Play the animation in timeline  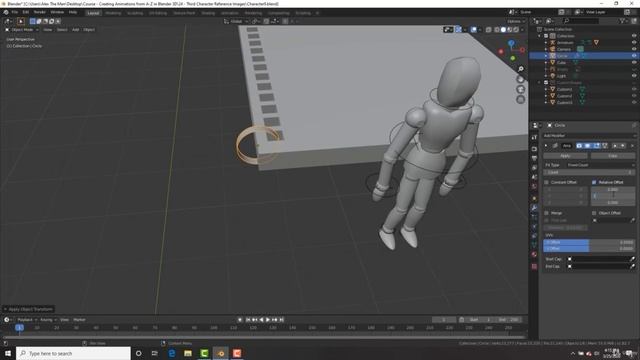[x=268, y=320]
